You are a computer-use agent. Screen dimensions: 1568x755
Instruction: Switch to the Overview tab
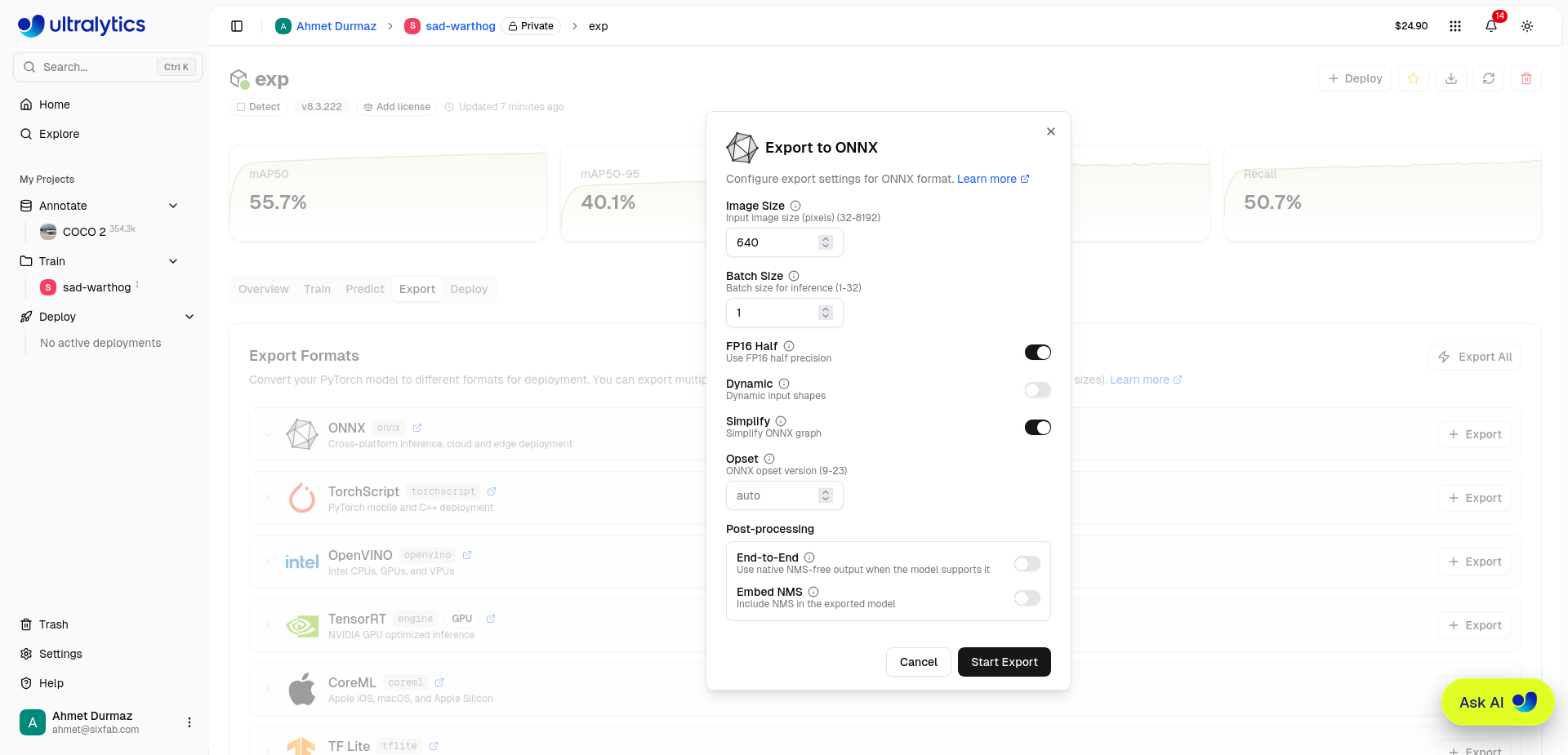(263, 289)
